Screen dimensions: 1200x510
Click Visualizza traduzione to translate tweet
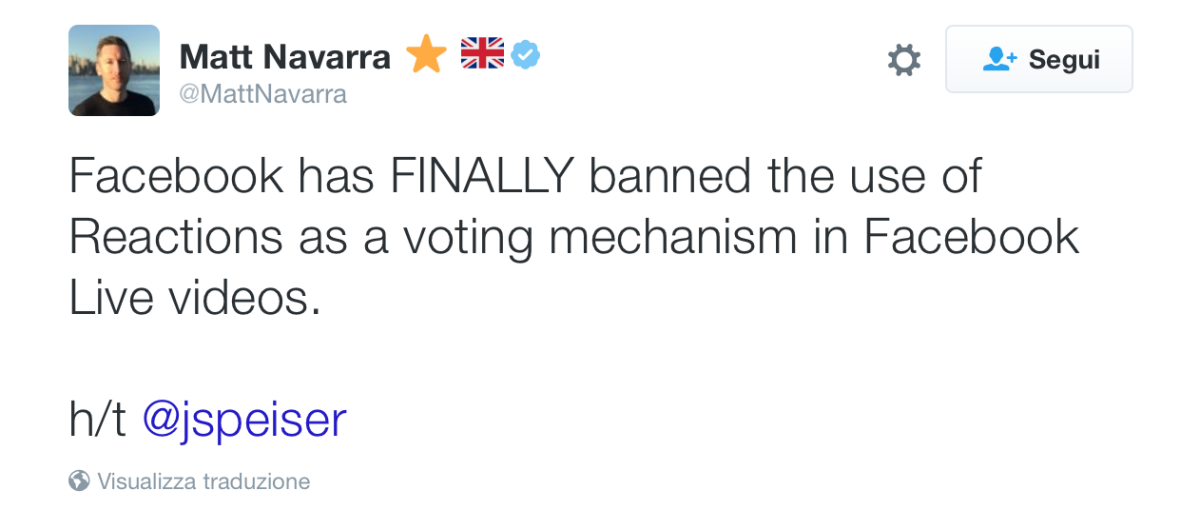pos(203,481)
